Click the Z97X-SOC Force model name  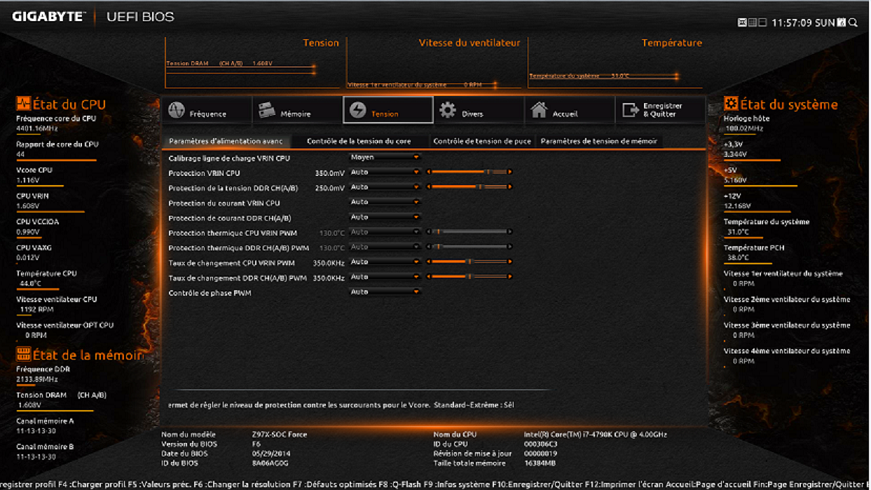tap(279, 434)
